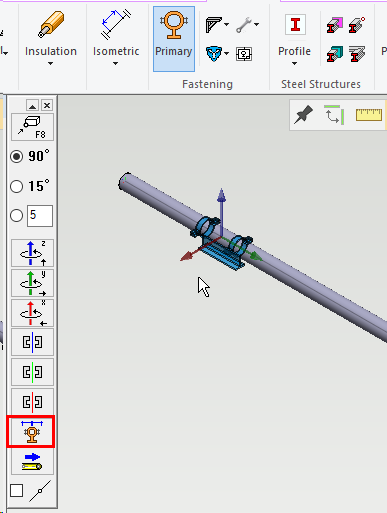Click the pushpin icon in the viewport
The width and height of the screenshot is (387, 513).
(x=303, y=114)
